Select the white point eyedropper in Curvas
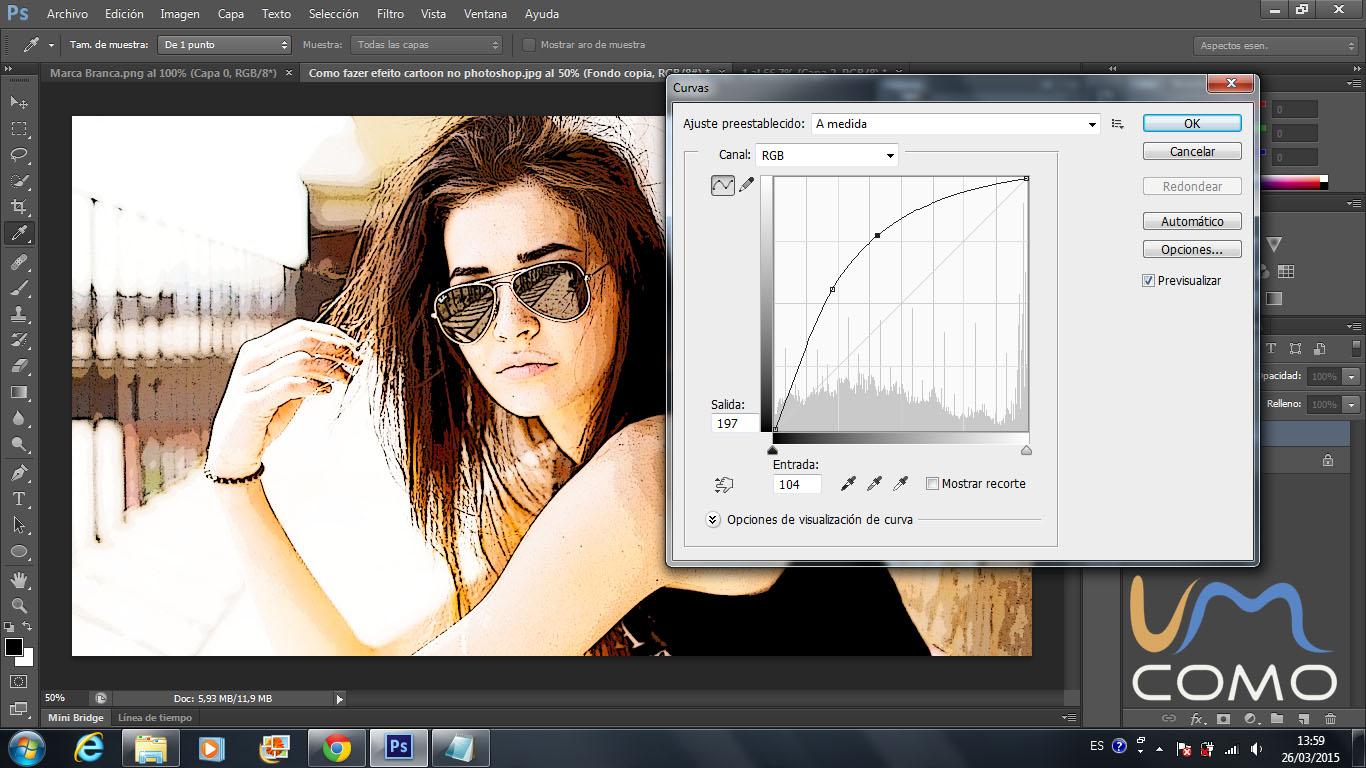Screen dimensions: 1366x768 900,484
